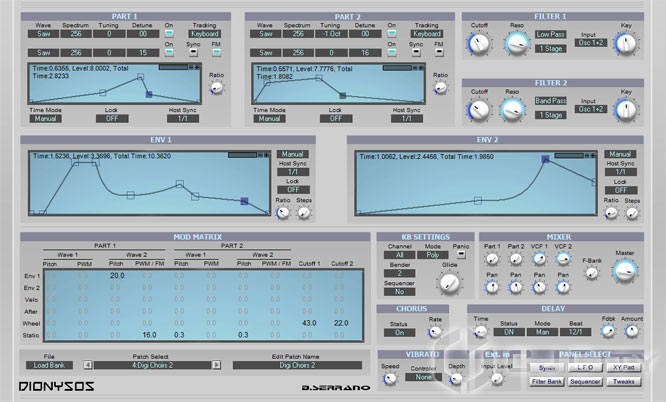Click the Mixer F-Bank knob
This screenshot has width=666, height=402.
[x=592, y=273]
